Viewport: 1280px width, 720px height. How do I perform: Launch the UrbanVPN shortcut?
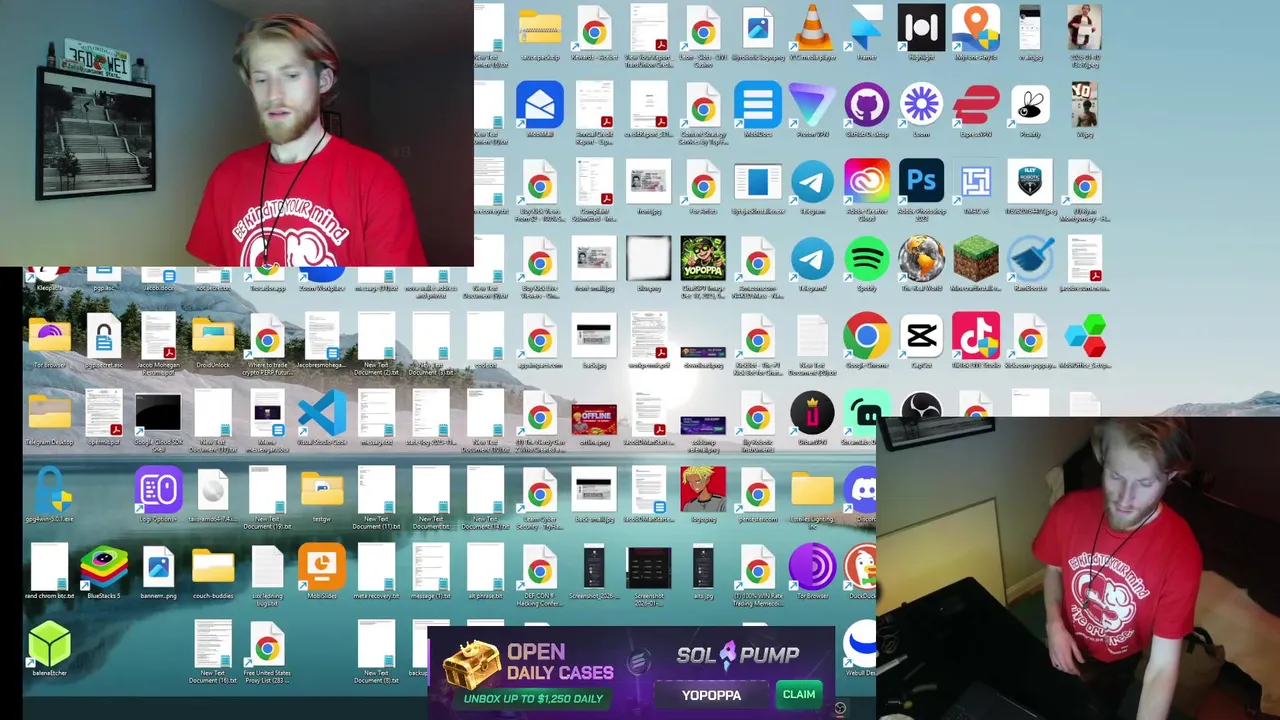click(x=812, y=414)
